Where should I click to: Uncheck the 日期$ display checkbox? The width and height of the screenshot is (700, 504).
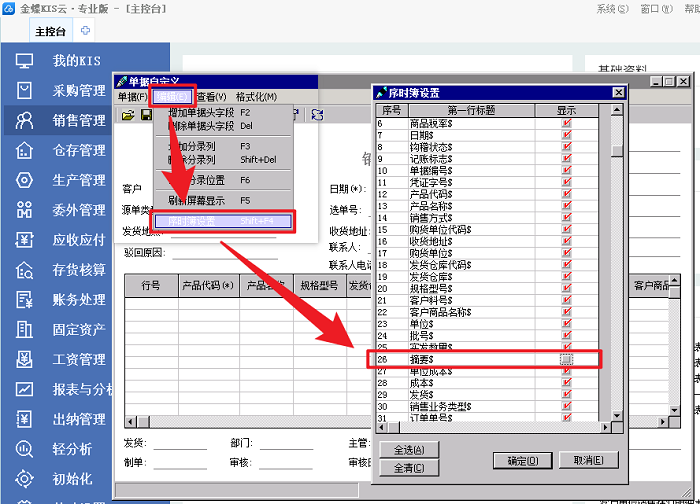coord(566,135)
